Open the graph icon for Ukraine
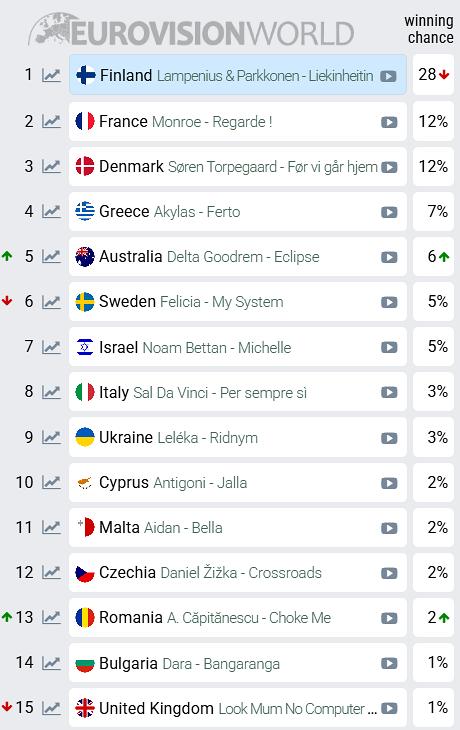Viewport: 460px width, 730px height. coord(51,437)
